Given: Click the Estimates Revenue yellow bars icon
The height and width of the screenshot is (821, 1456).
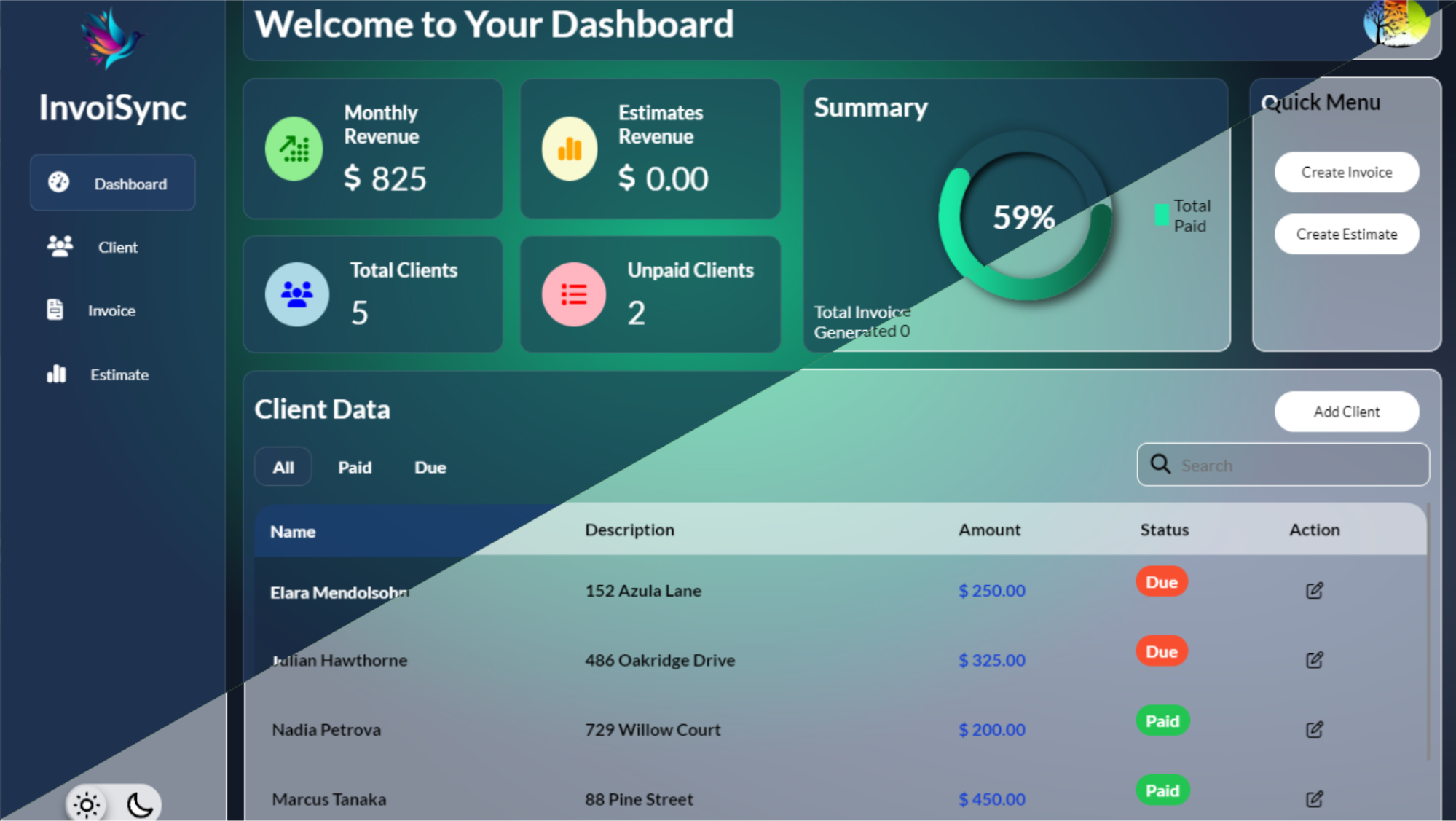Looking at the screenshot, I should 570,149.
